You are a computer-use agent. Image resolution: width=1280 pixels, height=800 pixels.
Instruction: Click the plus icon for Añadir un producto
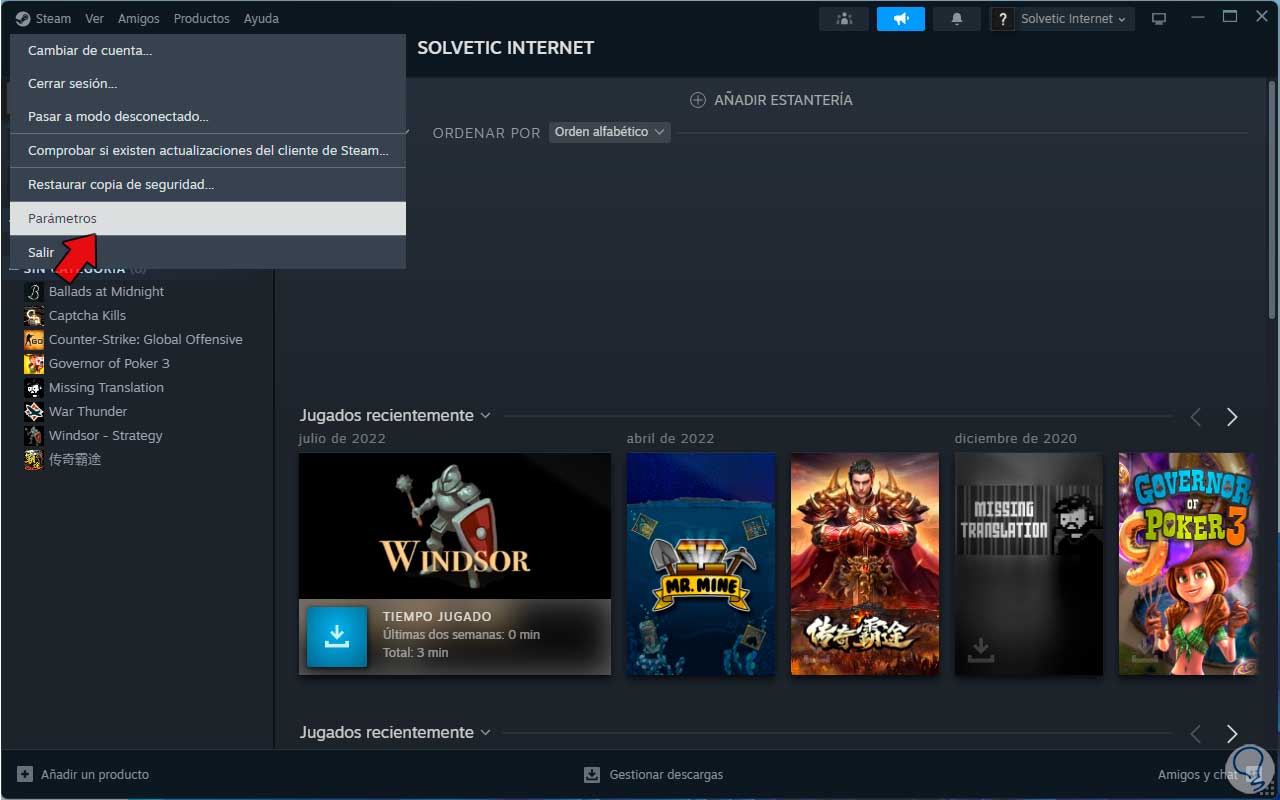[25, 774]
